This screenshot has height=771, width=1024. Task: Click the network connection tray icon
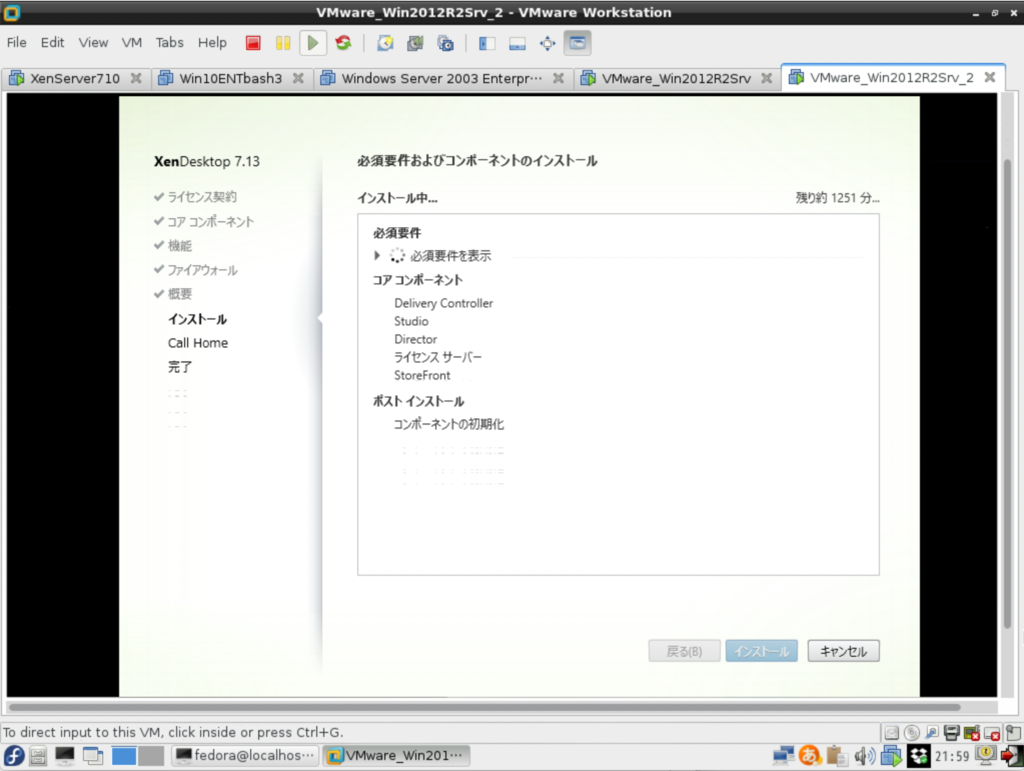click(783, 756)
